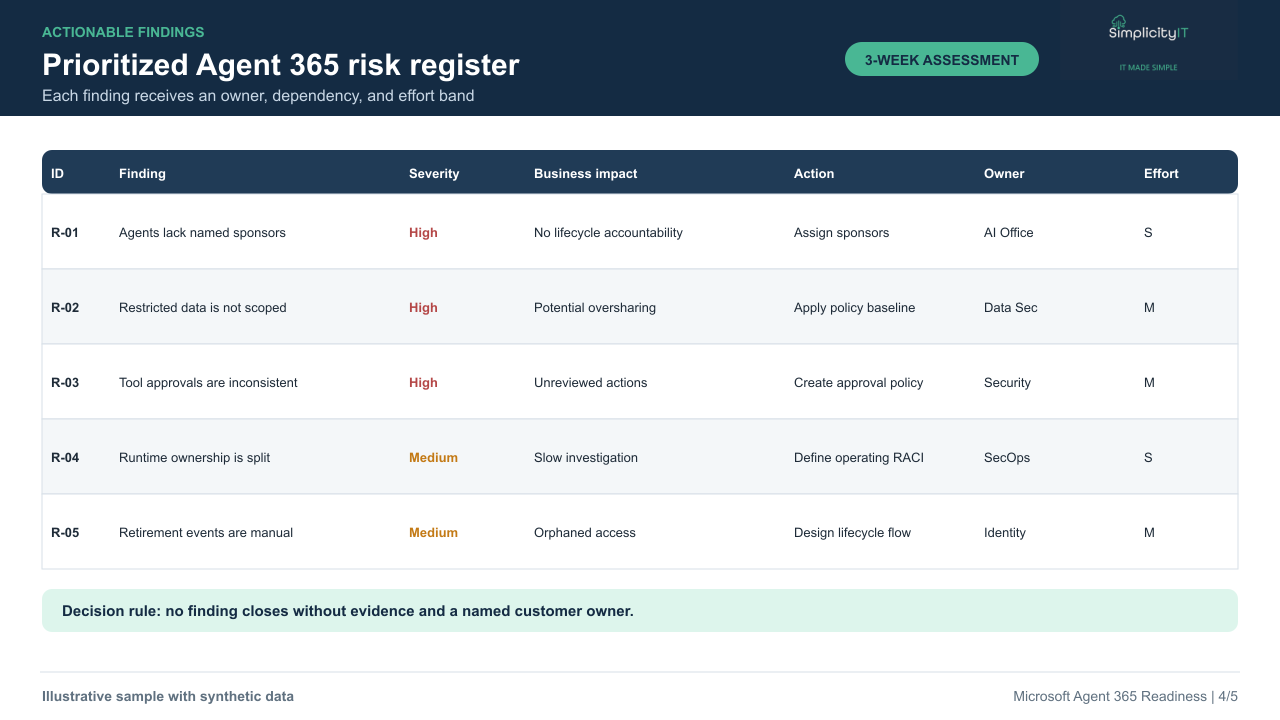Click the High severity in row R-02
This screenshot has height=720, width=1280.
coord(423,307)
